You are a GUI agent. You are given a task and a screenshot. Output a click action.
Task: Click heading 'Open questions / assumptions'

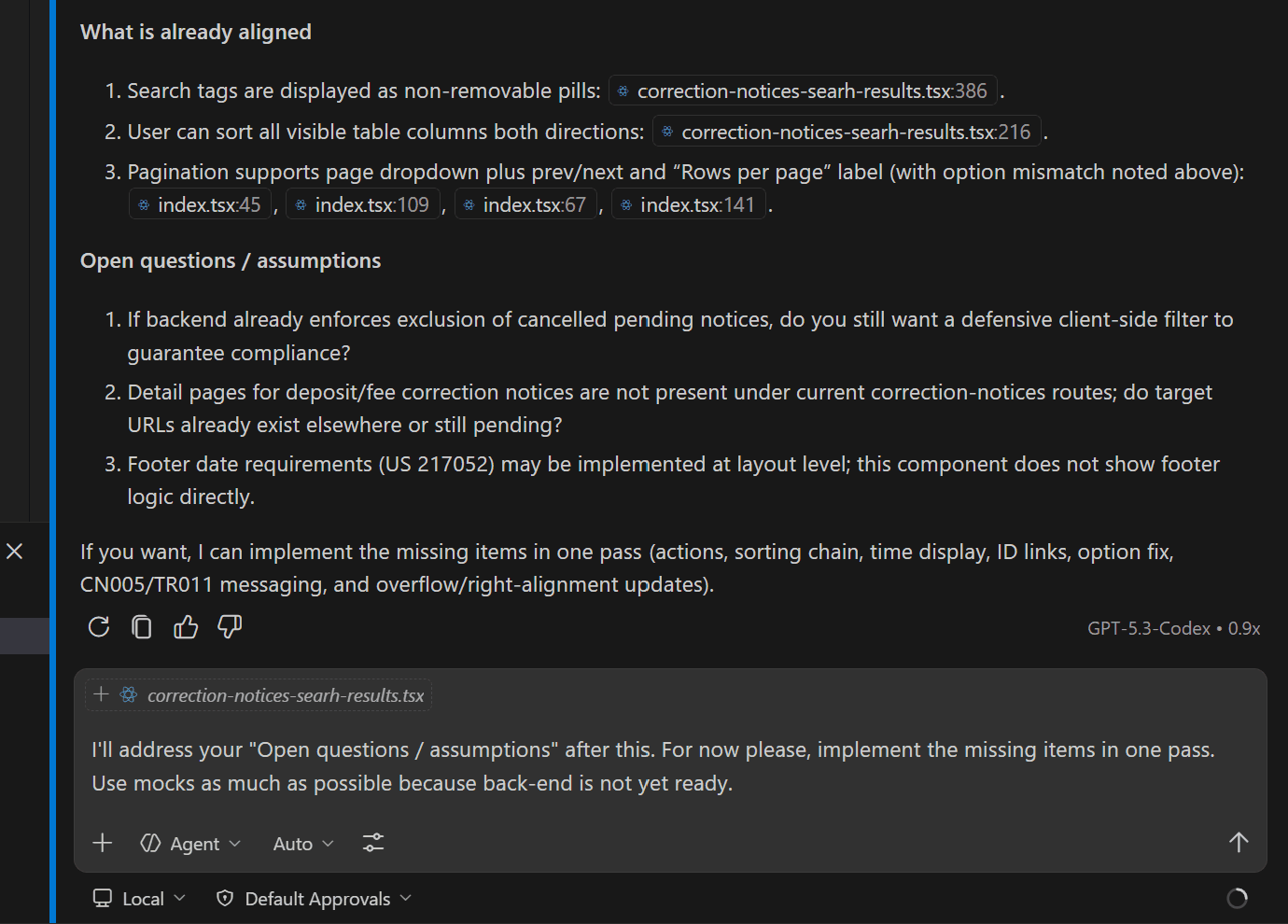point(231,260)
